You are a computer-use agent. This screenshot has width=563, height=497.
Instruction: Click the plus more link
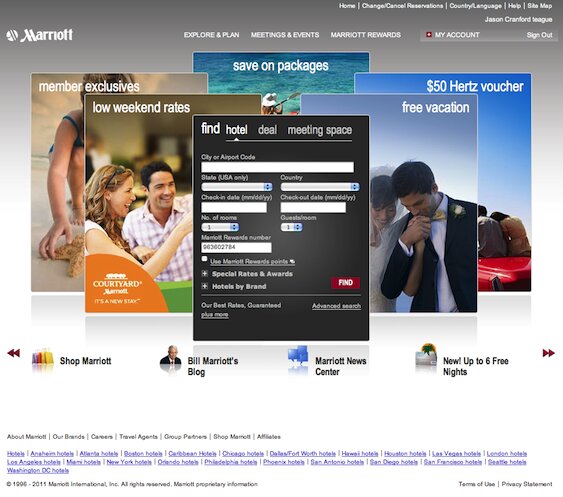click(215, 315)
